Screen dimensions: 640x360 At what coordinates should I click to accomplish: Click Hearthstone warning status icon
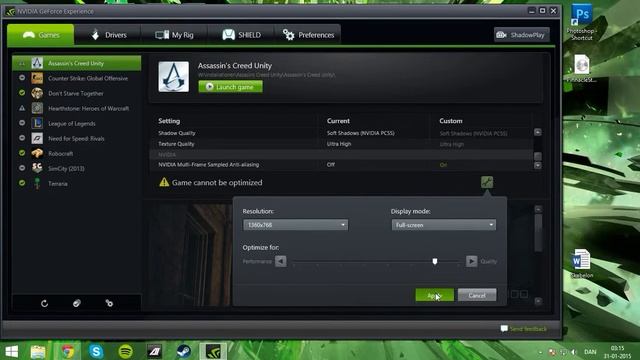(x=22, y=108)
